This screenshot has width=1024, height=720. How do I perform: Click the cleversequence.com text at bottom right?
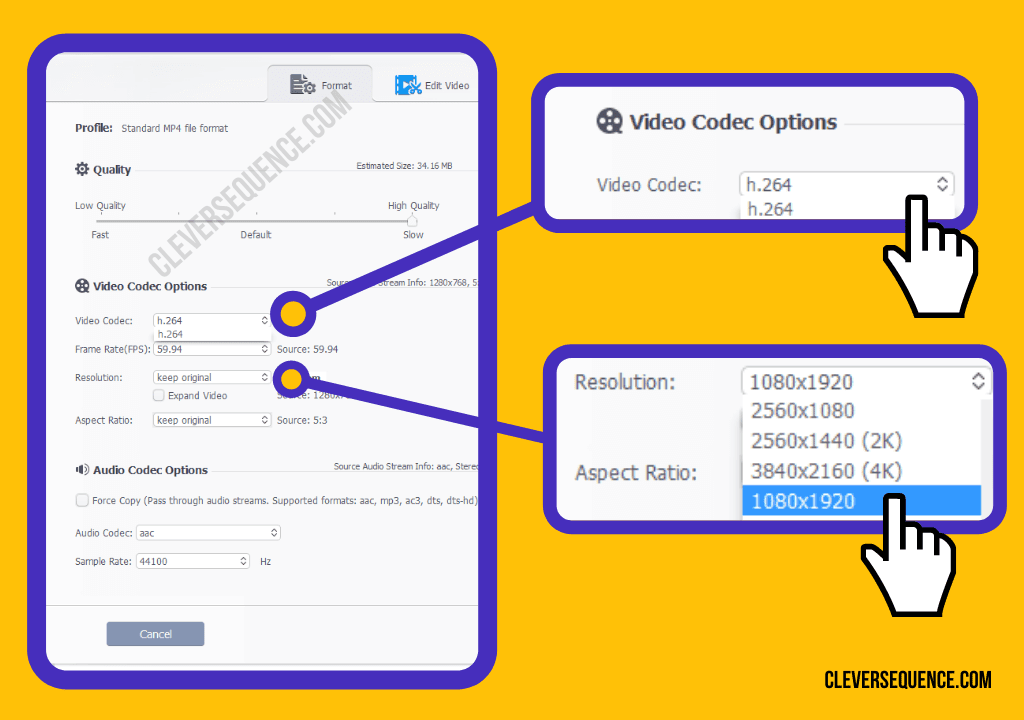[x=908, y=680]
